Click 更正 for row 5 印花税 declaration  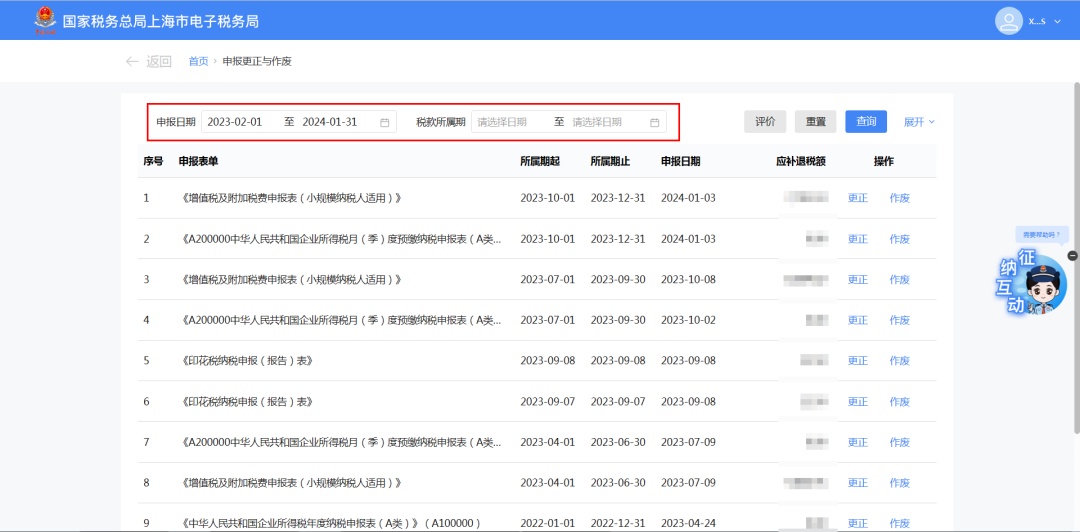tap(858, 361)
